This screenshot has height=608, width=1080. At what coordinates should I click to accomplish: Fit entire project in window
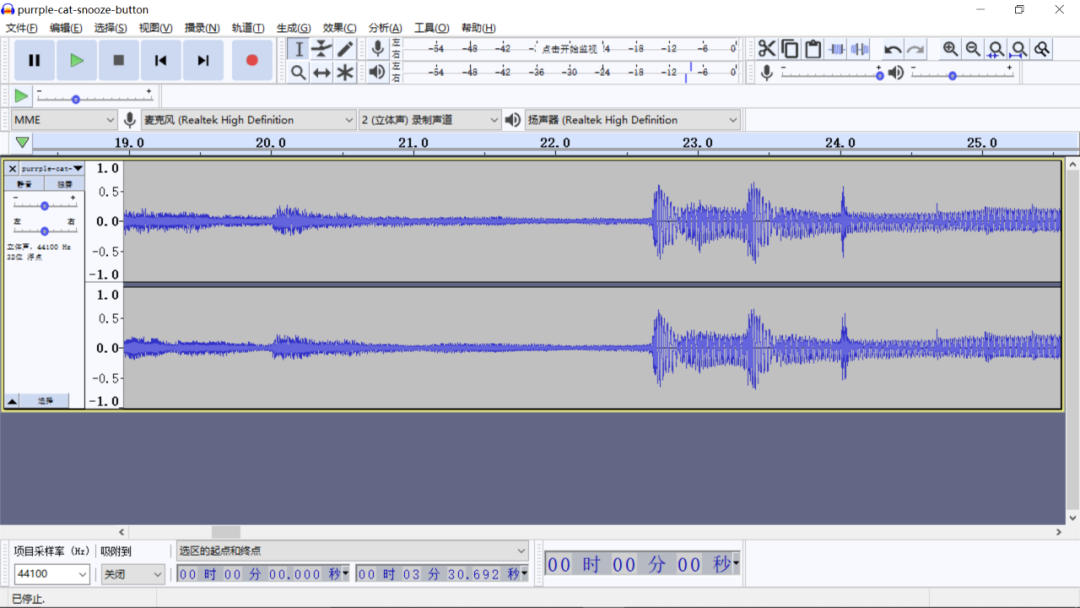pos(1019,49)
